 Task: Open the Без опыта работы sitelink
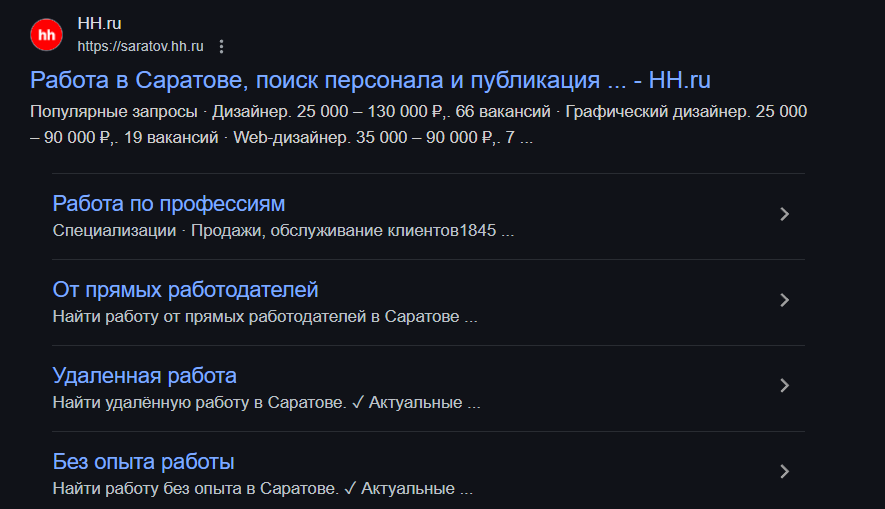(143, 462)
